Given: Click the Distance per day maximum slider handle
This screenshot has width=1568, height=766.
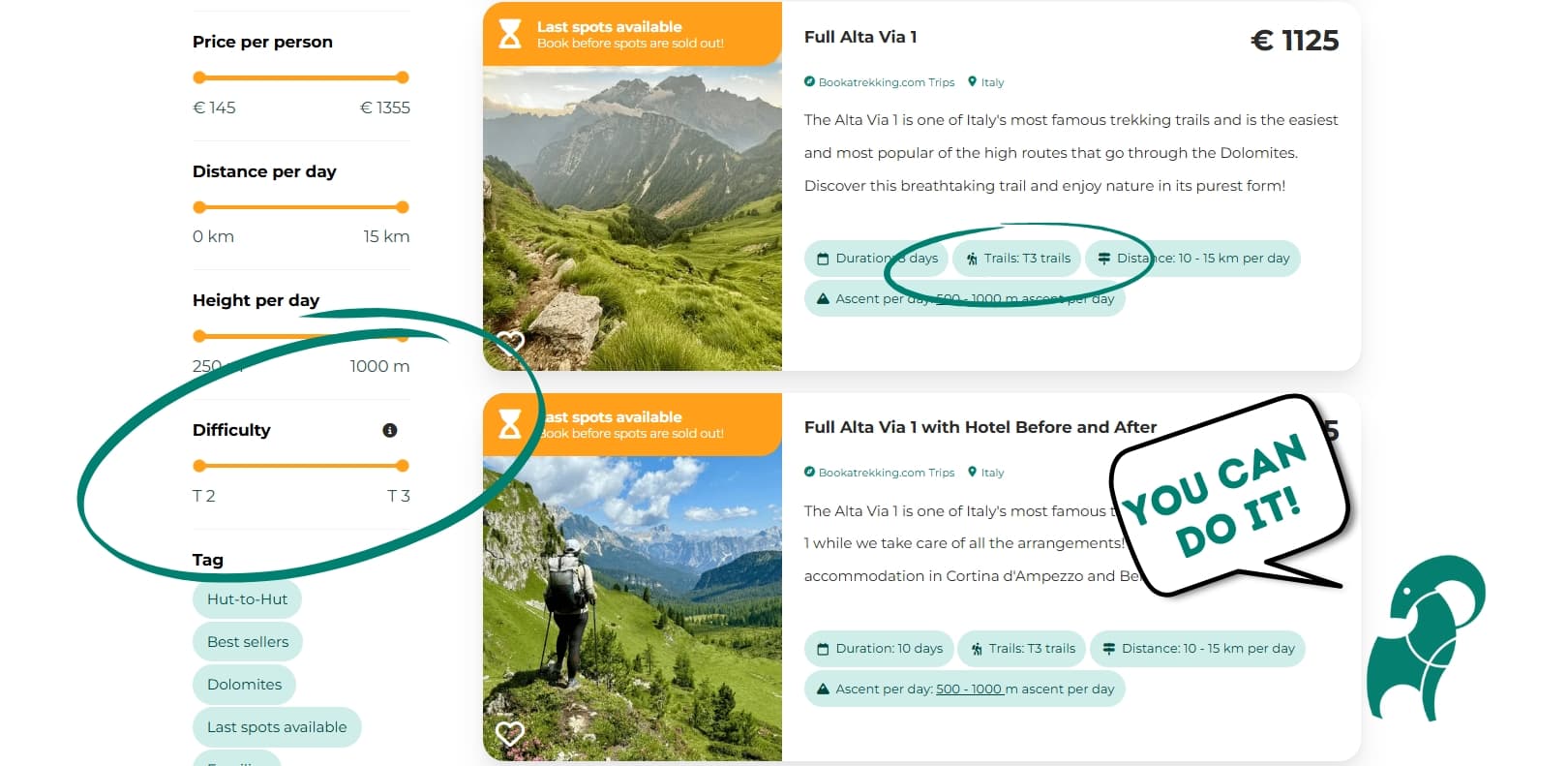Looking at the screenshot, I should point(403,207).
